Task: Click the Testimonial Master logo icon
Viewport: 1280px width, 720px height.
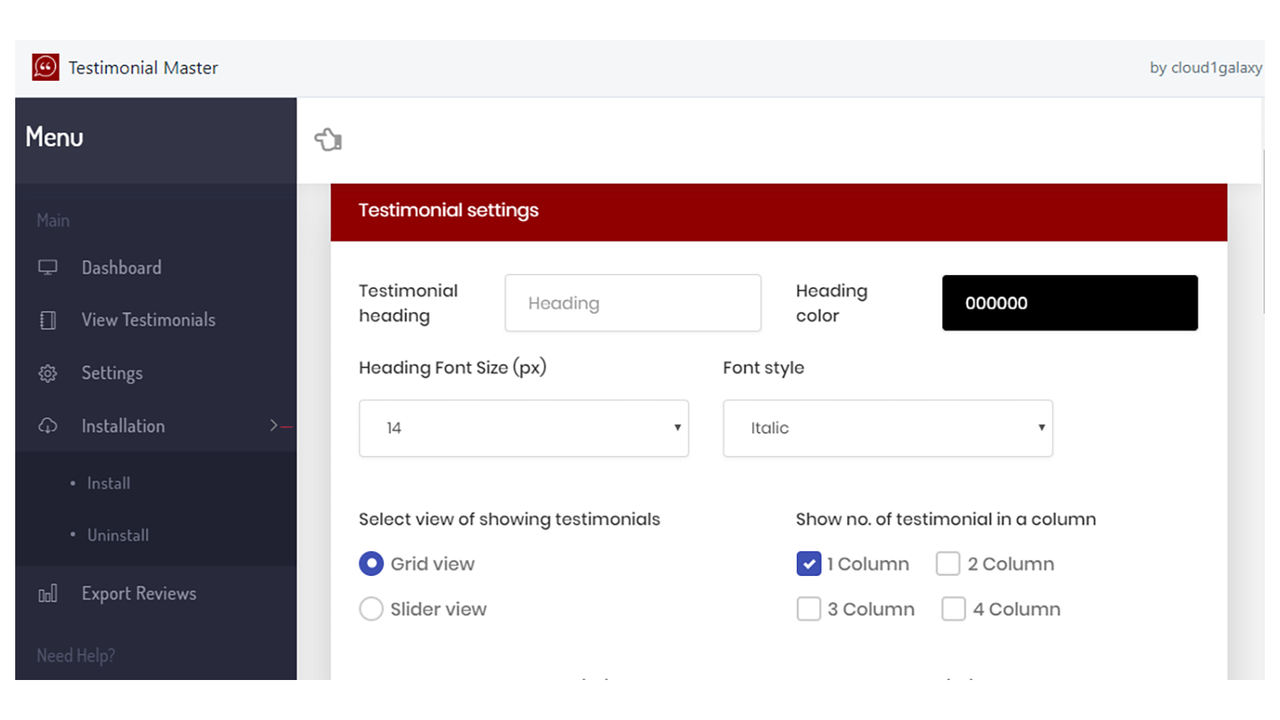Action: [x=45, y=67]
